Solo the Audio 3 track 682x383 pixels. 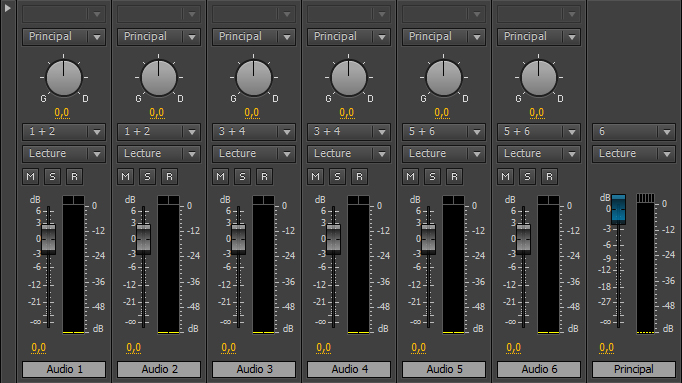[x=243, y=177]
